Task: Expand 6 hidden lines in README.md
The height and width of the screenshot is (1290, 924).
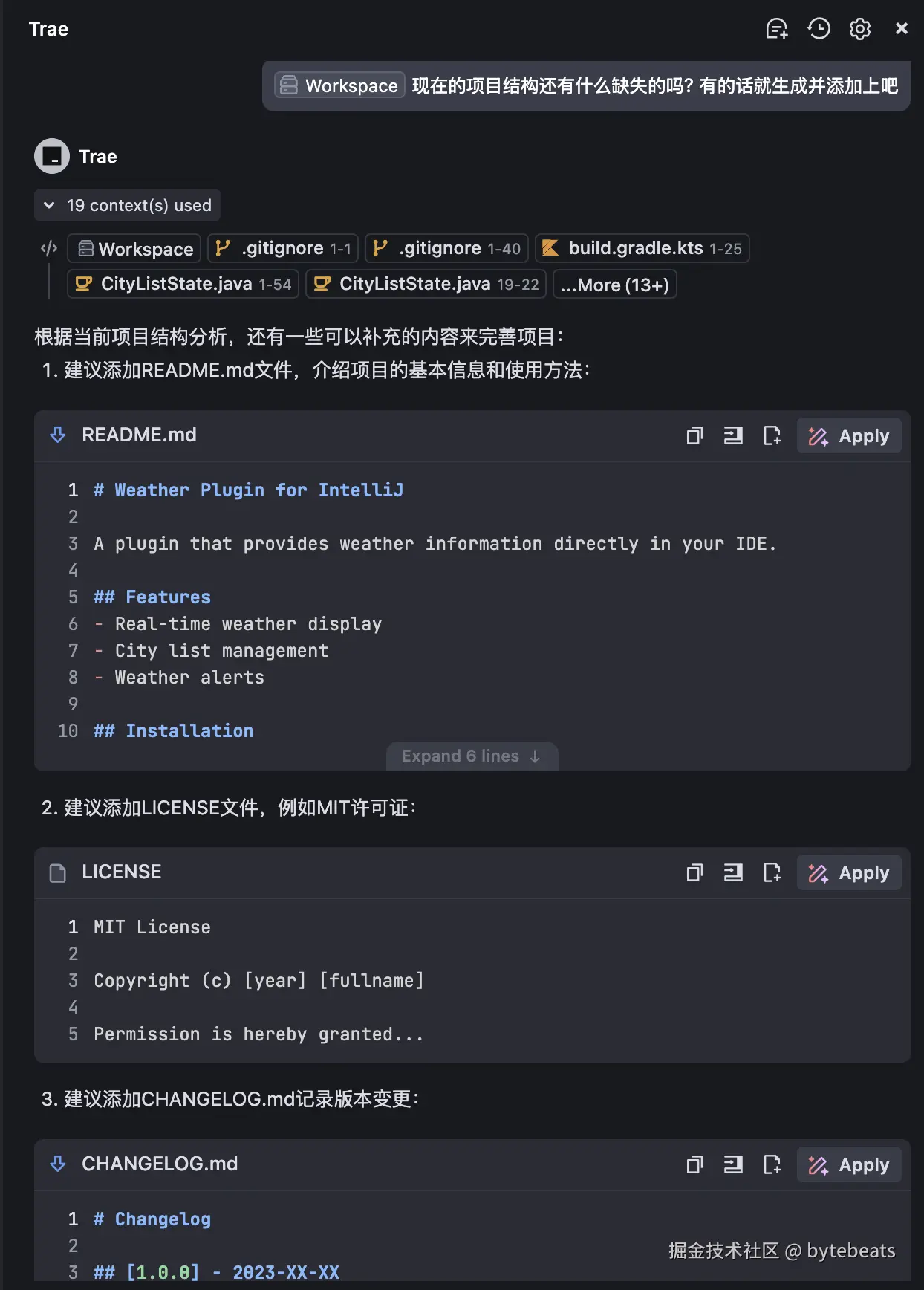Action: tap(471, 756)
